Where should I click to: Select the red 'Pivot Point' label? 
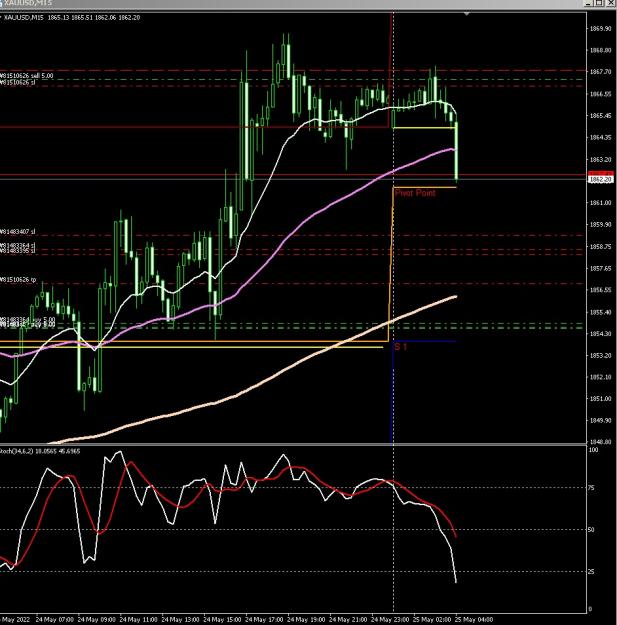[x=415, y=193]
